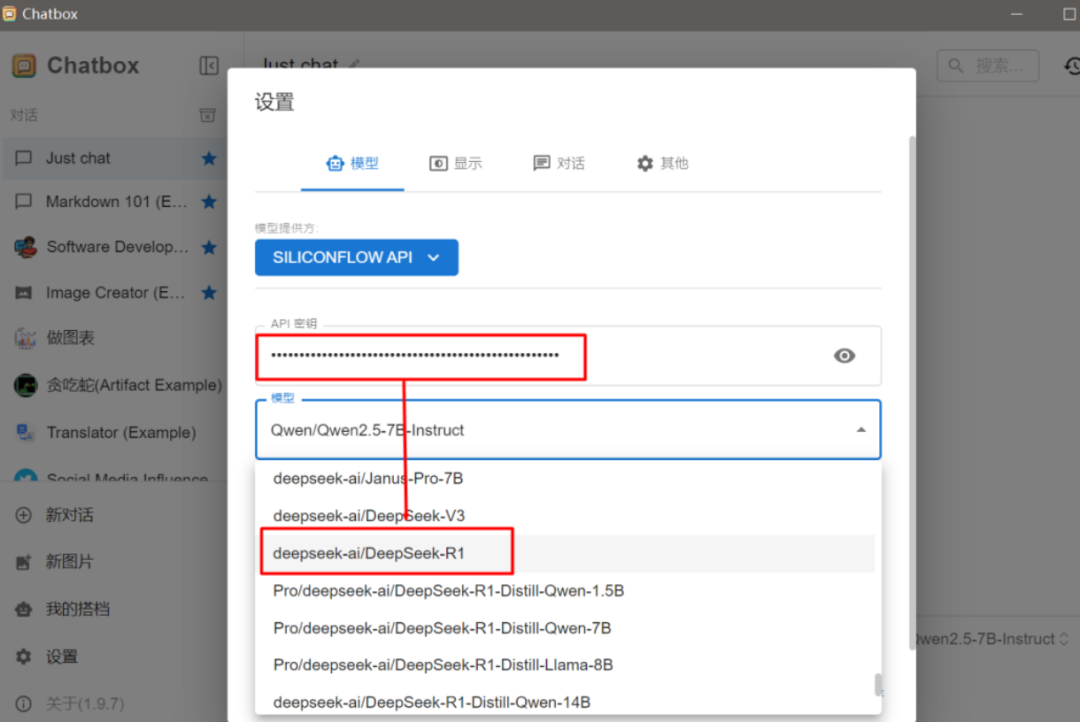
Task: Click the Translator avatar icon
Action: (x=25, y=433)
